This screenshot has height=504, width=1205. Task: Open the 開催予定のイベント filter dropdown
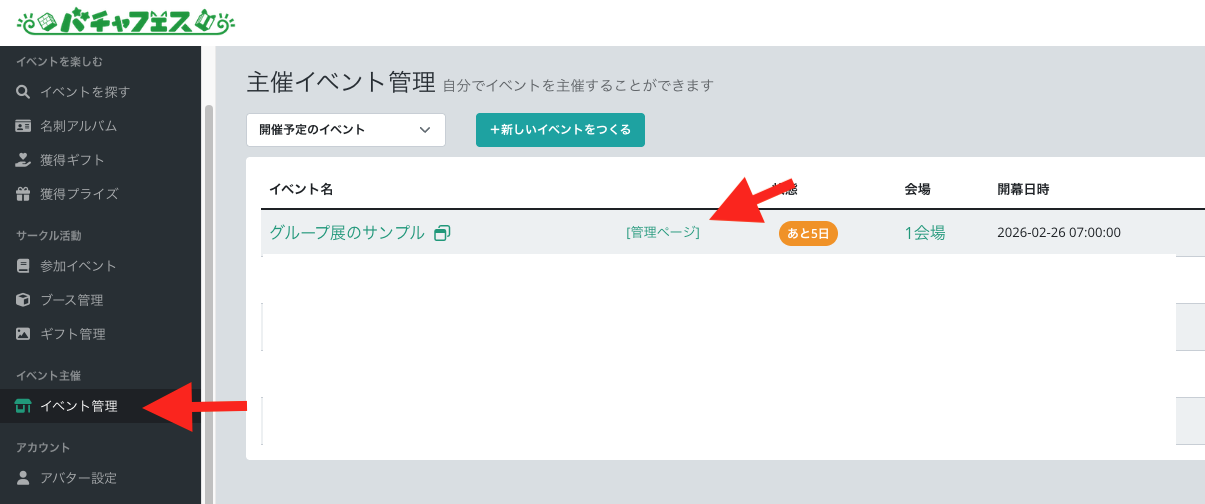(346, 130)
